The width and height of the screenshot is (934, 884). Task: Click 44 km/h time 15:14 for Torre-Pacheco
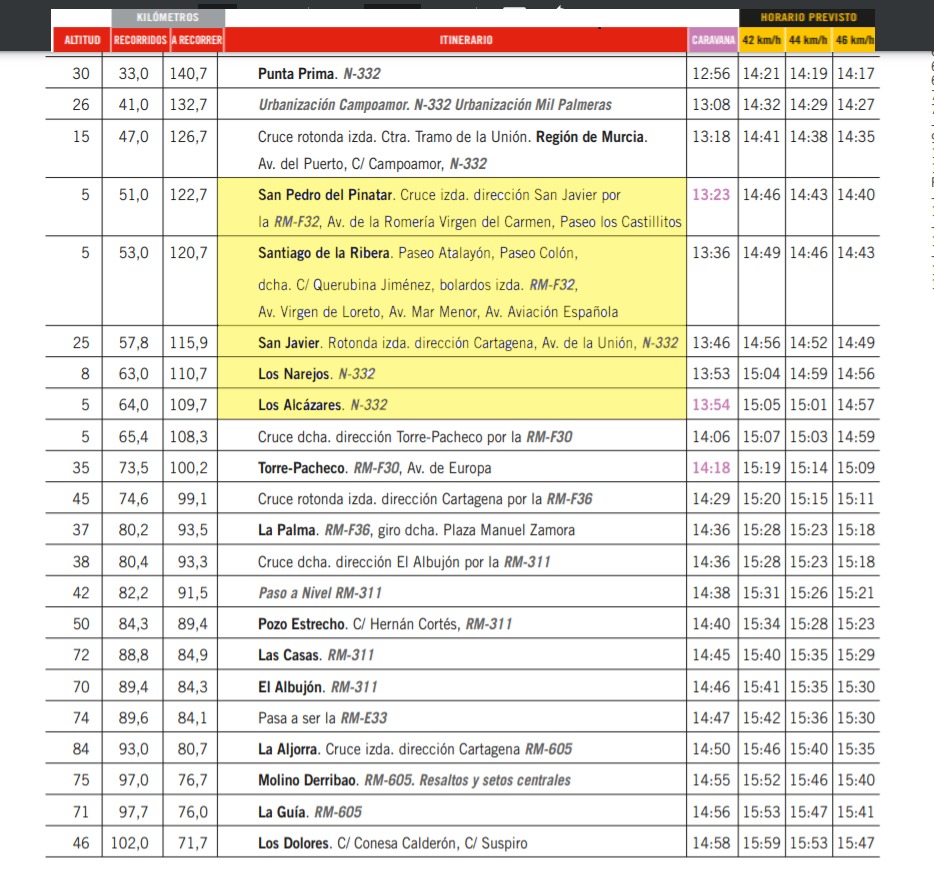(x=808, y=468)
